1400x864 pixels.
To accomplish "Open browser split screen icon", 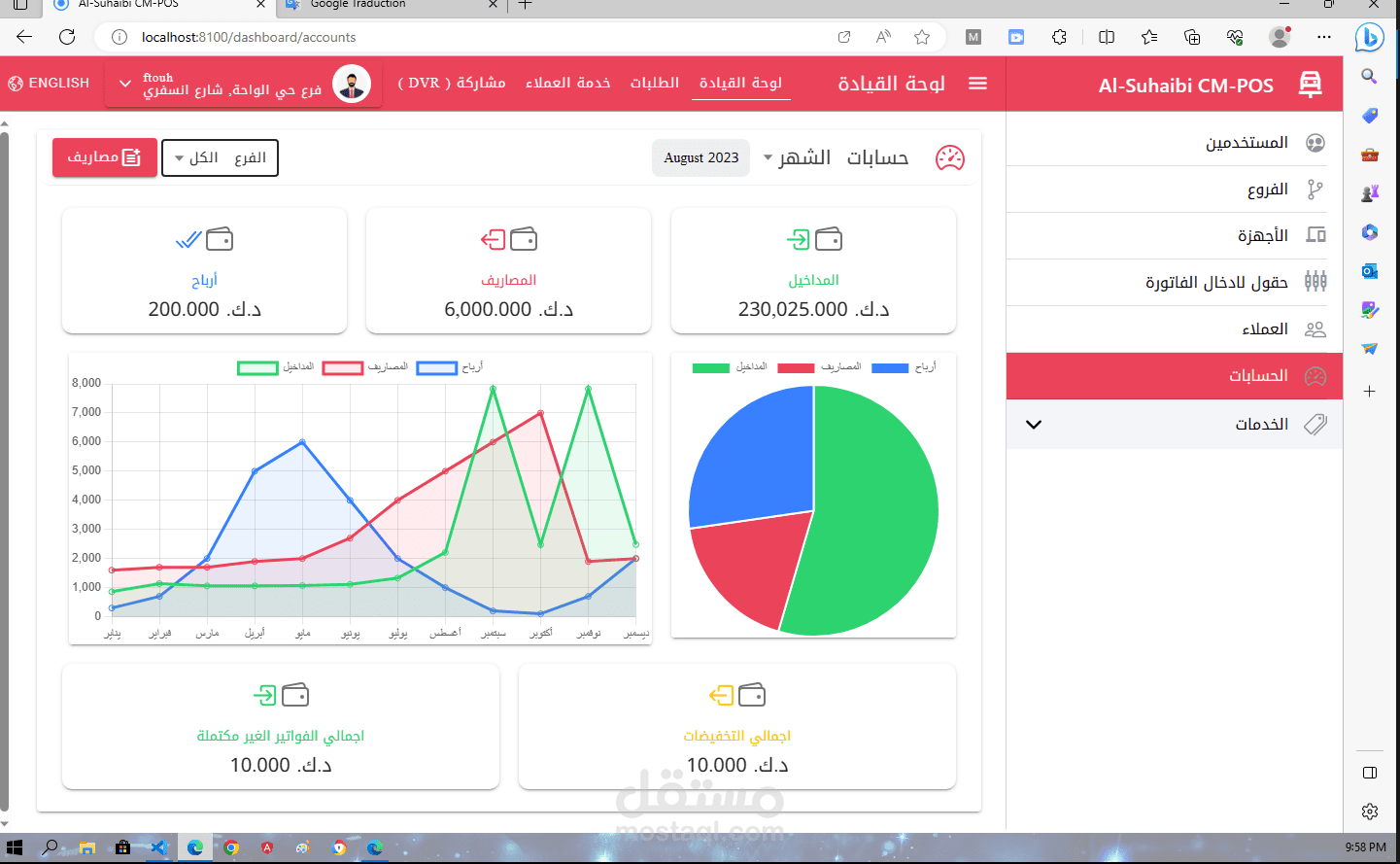I will pyautogui.click(x=1107, y=37).
